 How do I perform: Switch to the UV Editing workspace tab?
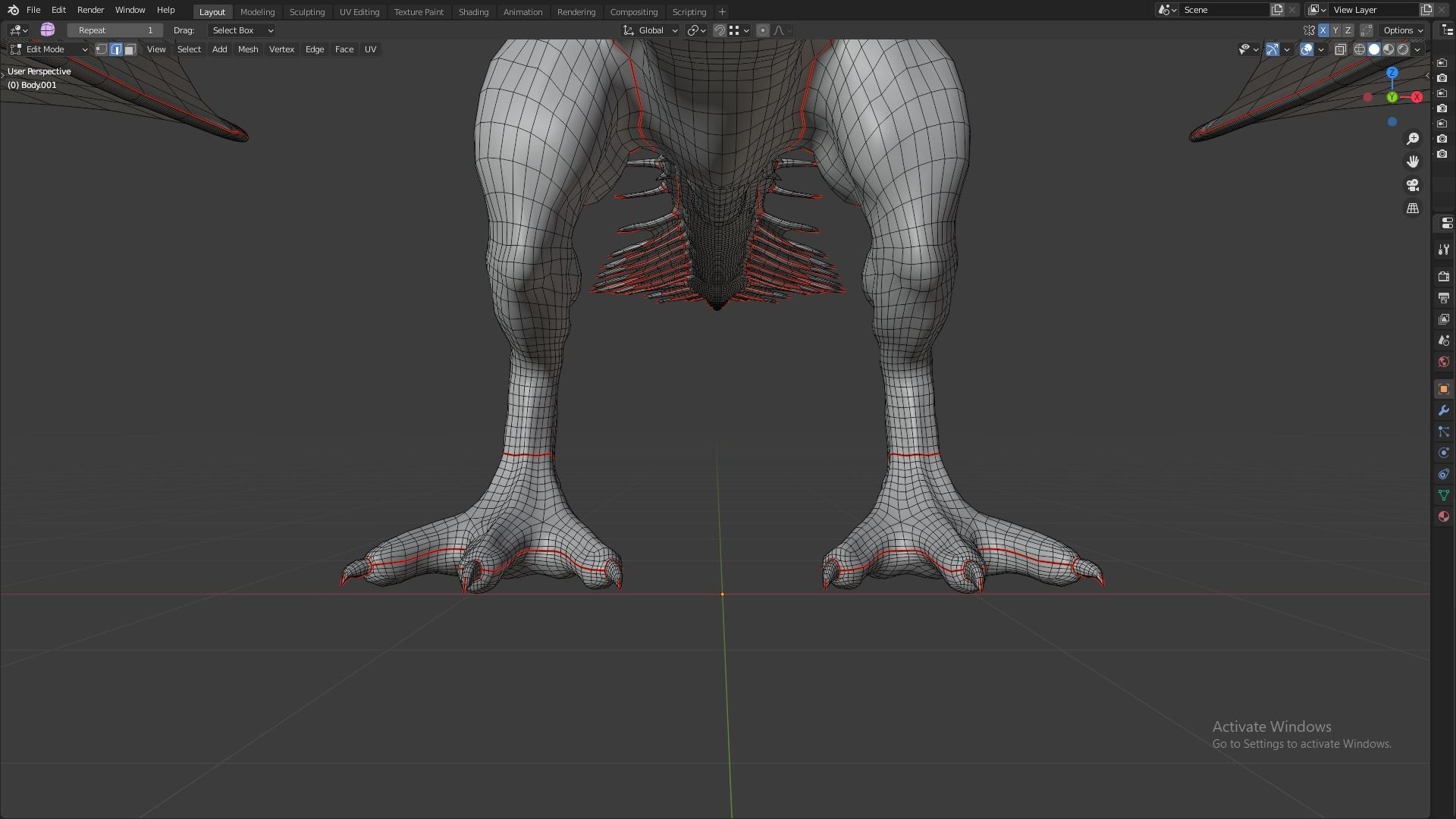pyautogui.click(x=359, y=12)
